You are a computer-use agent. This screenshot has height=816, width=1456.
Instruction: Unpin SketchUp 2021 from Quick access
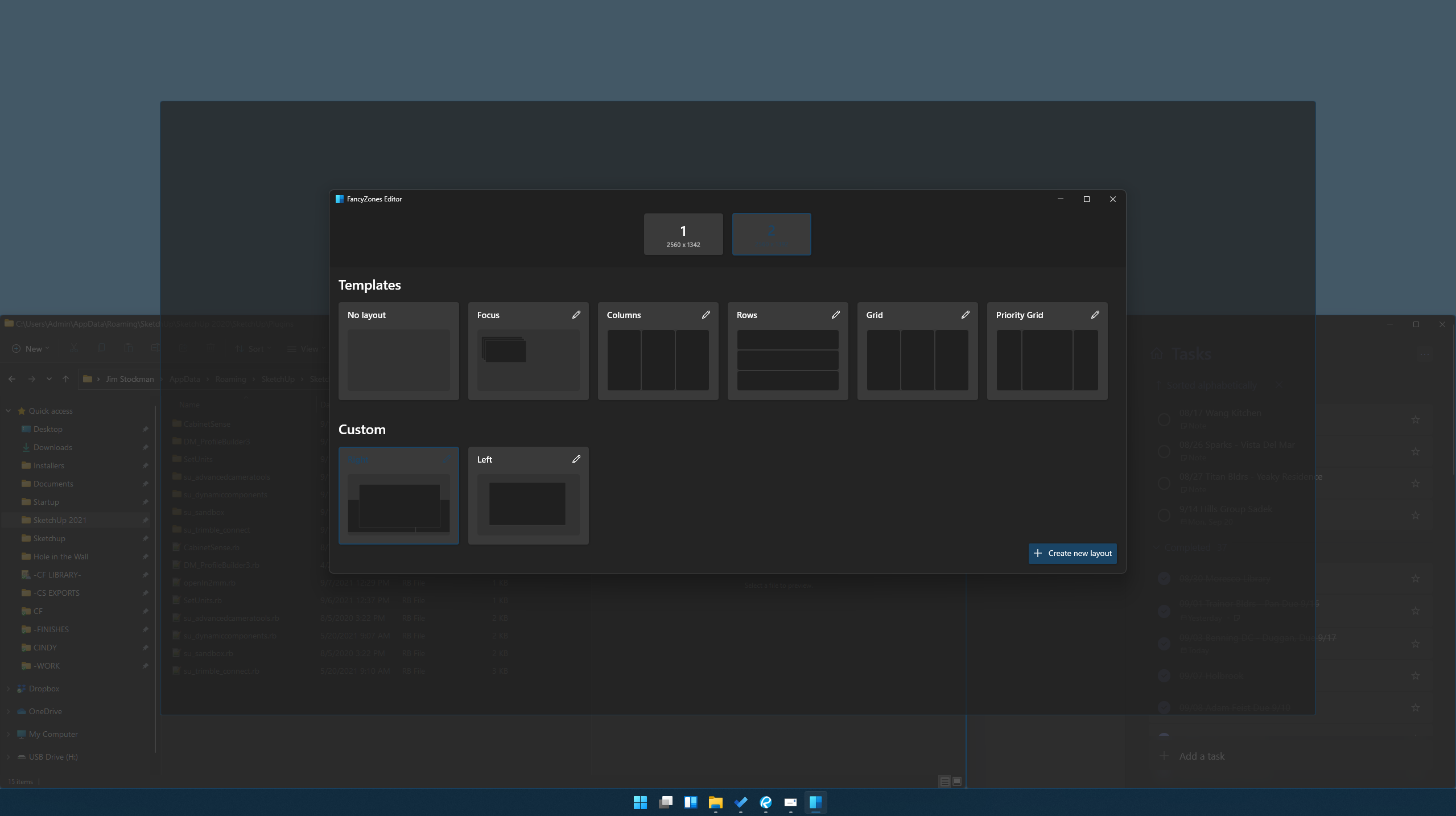coord(146,520)
